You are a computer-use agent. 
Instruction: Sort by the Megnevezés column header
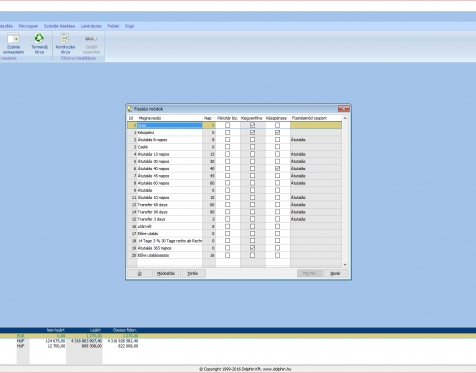point(170,118)
